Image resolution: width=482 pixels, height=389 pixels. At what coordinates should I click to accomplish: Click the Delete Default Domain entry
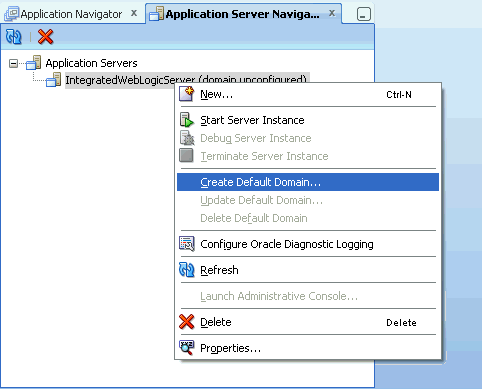click(307, 218)
